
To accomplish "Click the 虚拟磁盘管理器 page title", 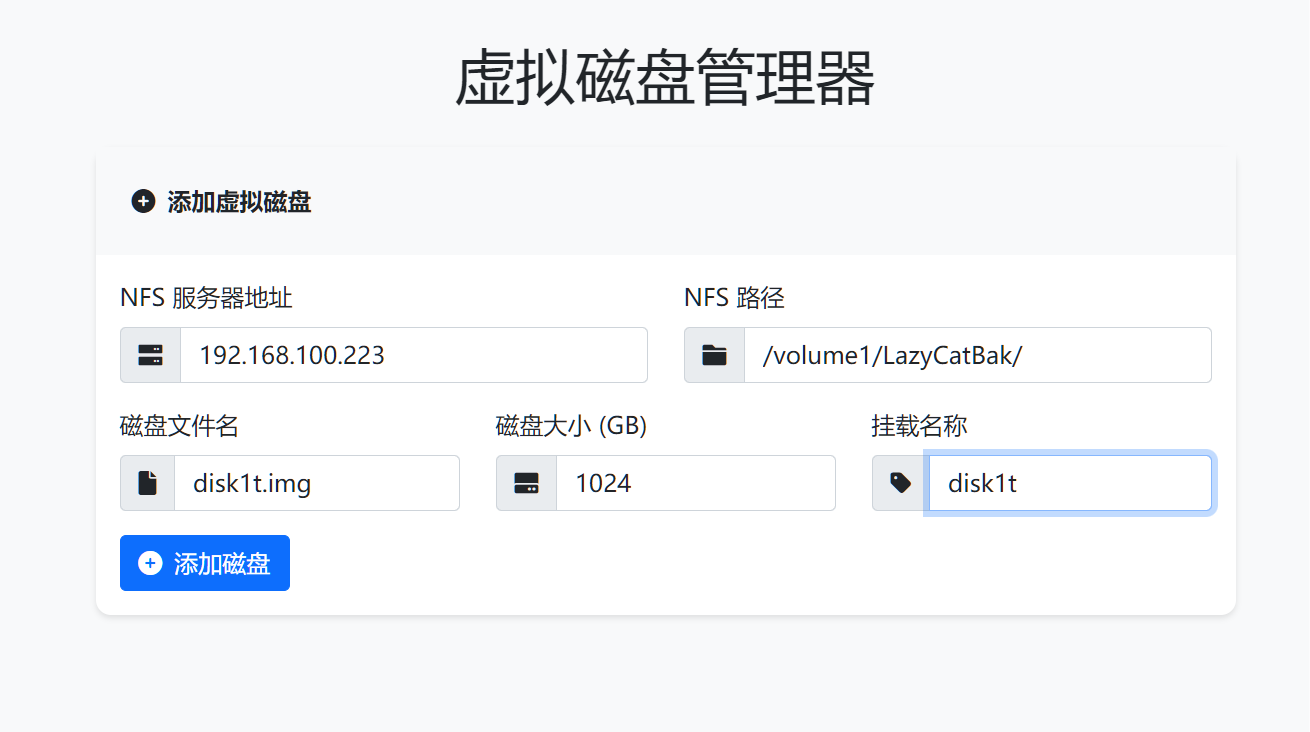I will coord(665,78).
